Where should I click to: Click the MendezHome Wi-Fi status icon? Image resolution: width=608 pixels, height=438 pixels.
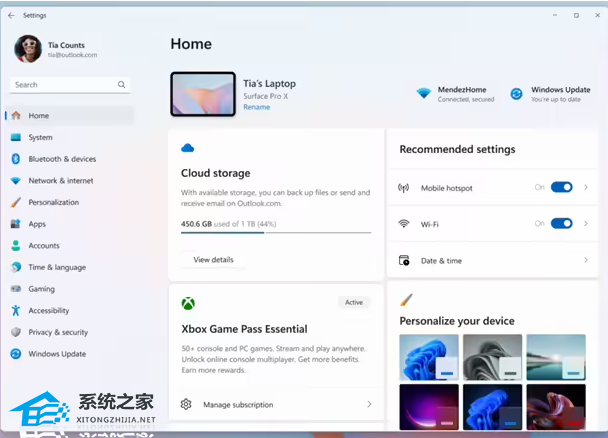pos(424,93)
